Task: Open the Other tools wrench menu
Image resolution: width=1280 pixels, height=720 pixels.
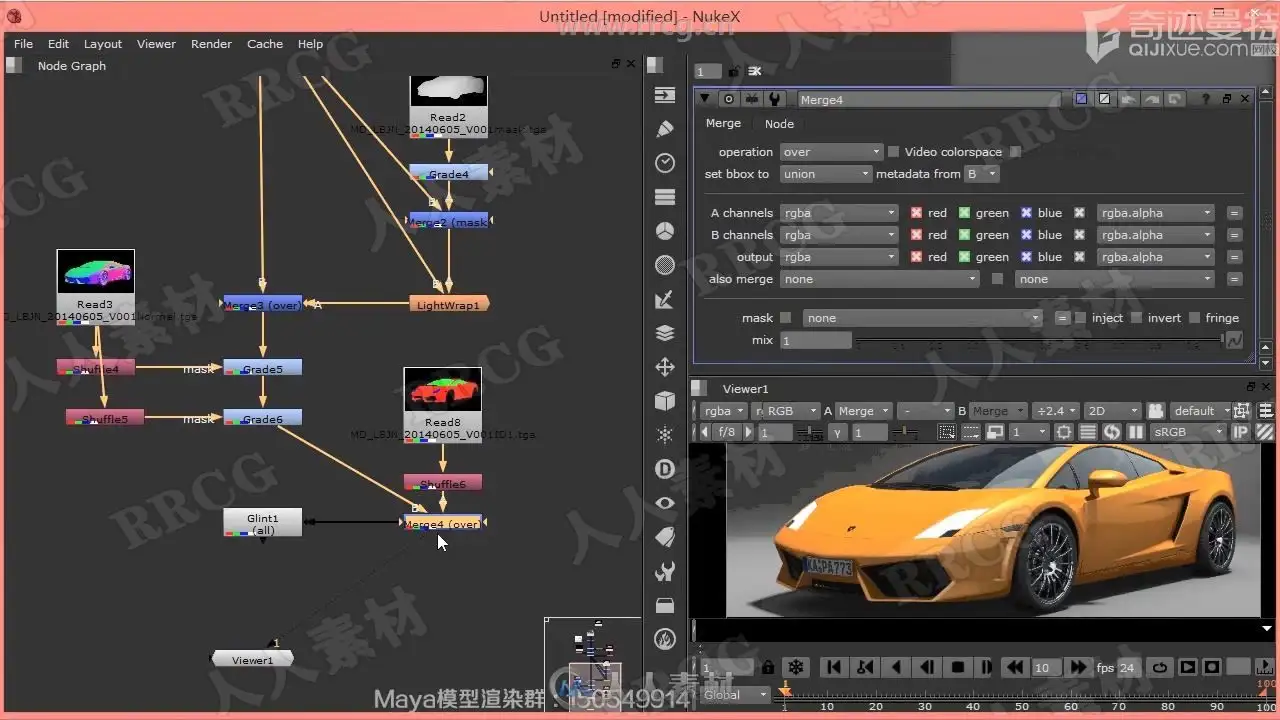Action: pyautogui.click(x=665, y=571)
